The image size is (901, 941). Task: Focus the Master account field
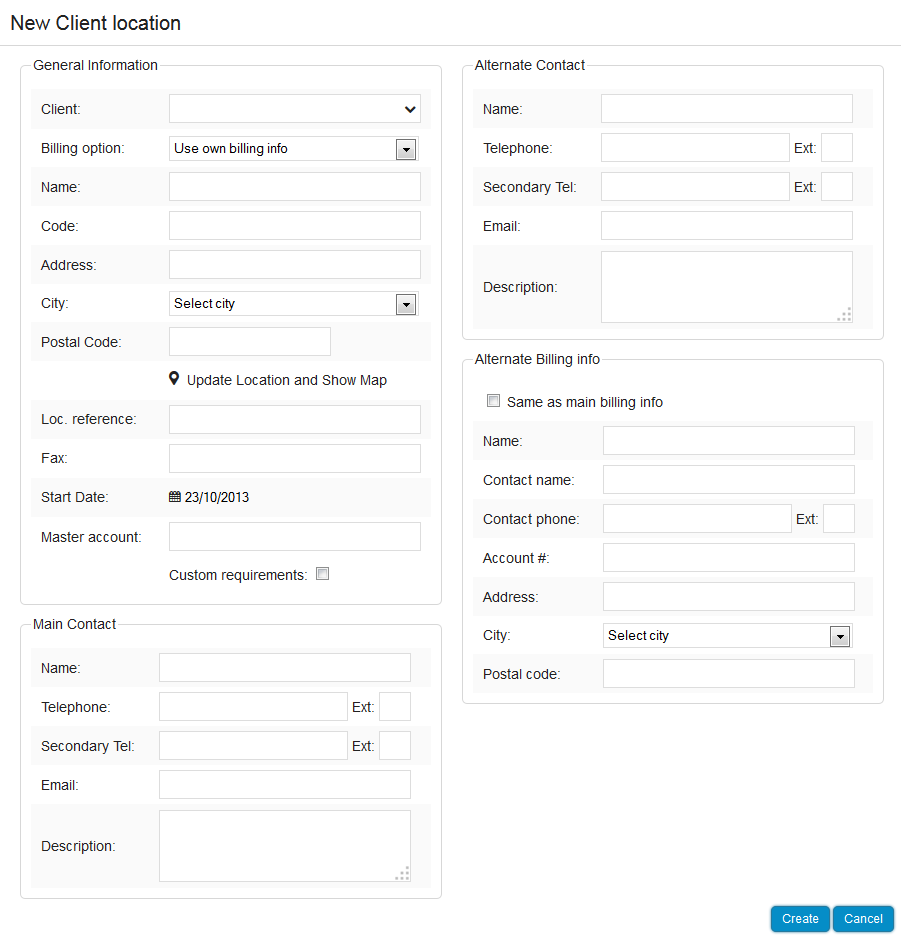pyautogui.click(x=295, y=537)
